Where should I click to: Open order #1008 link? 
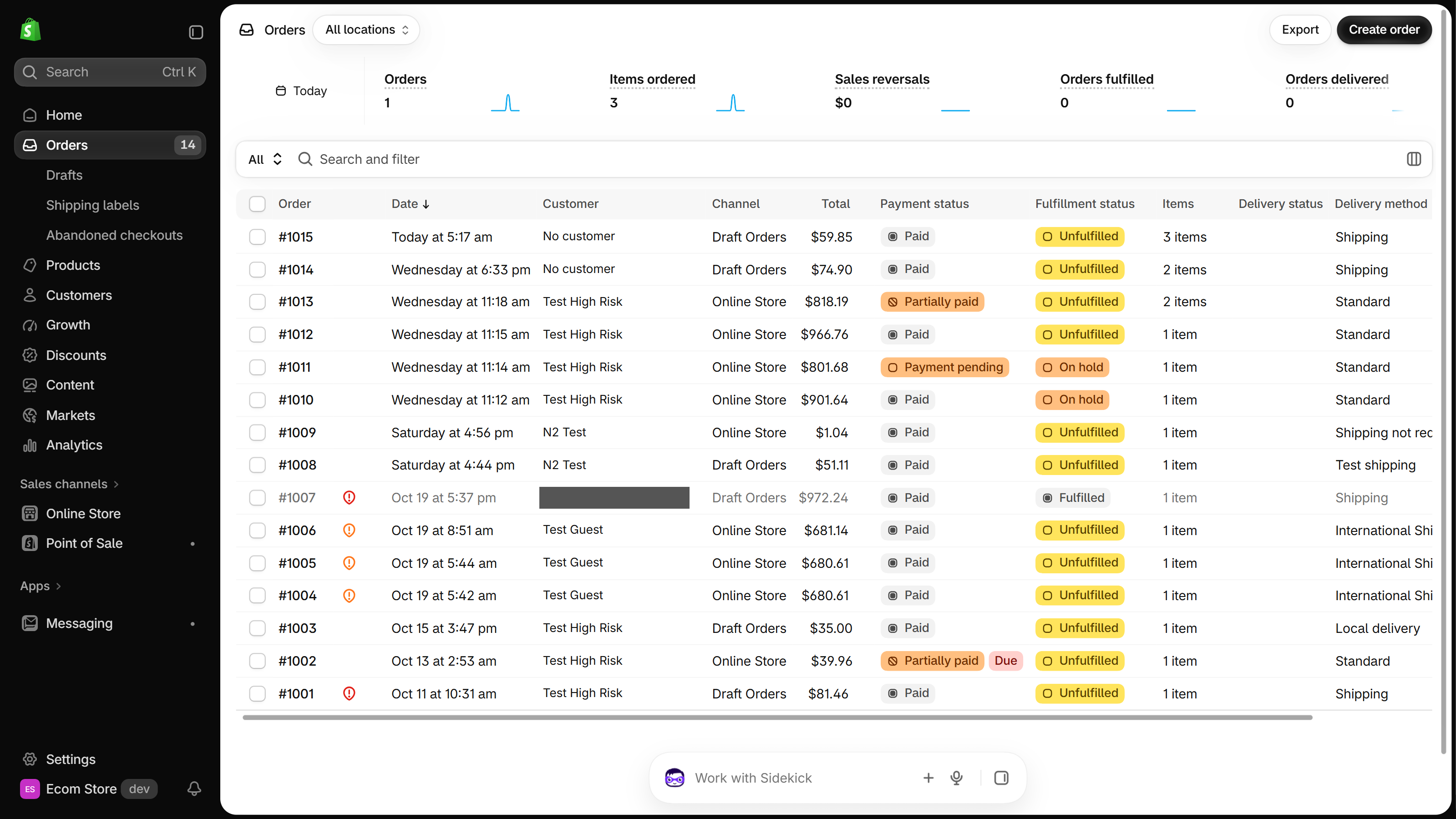tap(297, 465)
